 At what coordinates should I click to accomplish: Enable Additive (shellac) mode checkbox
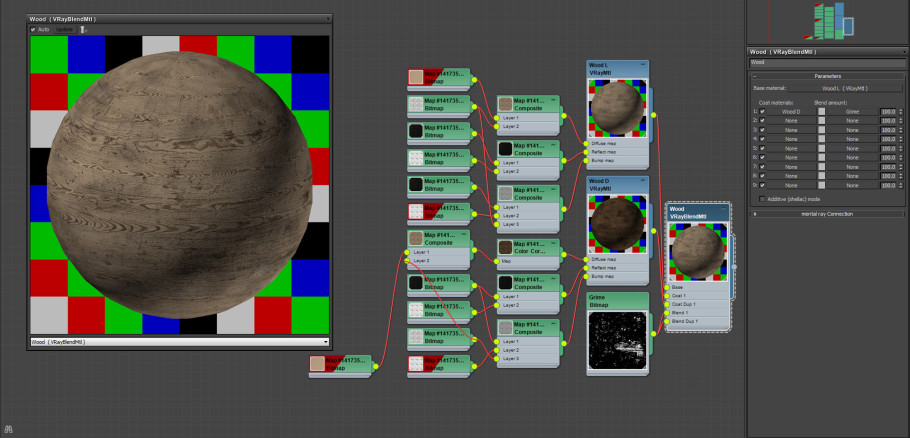(762, 199)
